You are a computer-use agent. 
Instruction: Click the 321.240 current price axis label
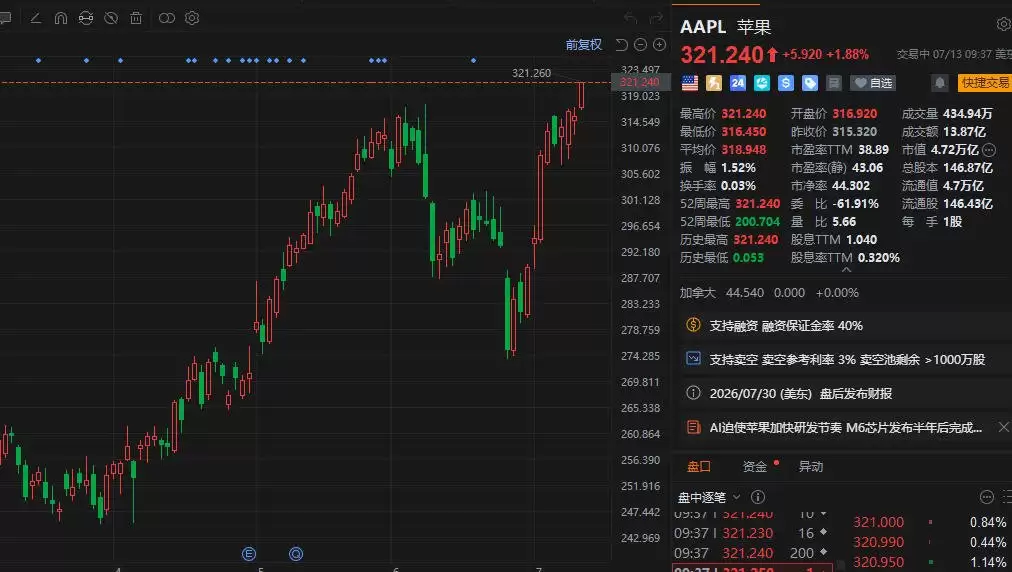pyautogui.click(x=639, y=82)
